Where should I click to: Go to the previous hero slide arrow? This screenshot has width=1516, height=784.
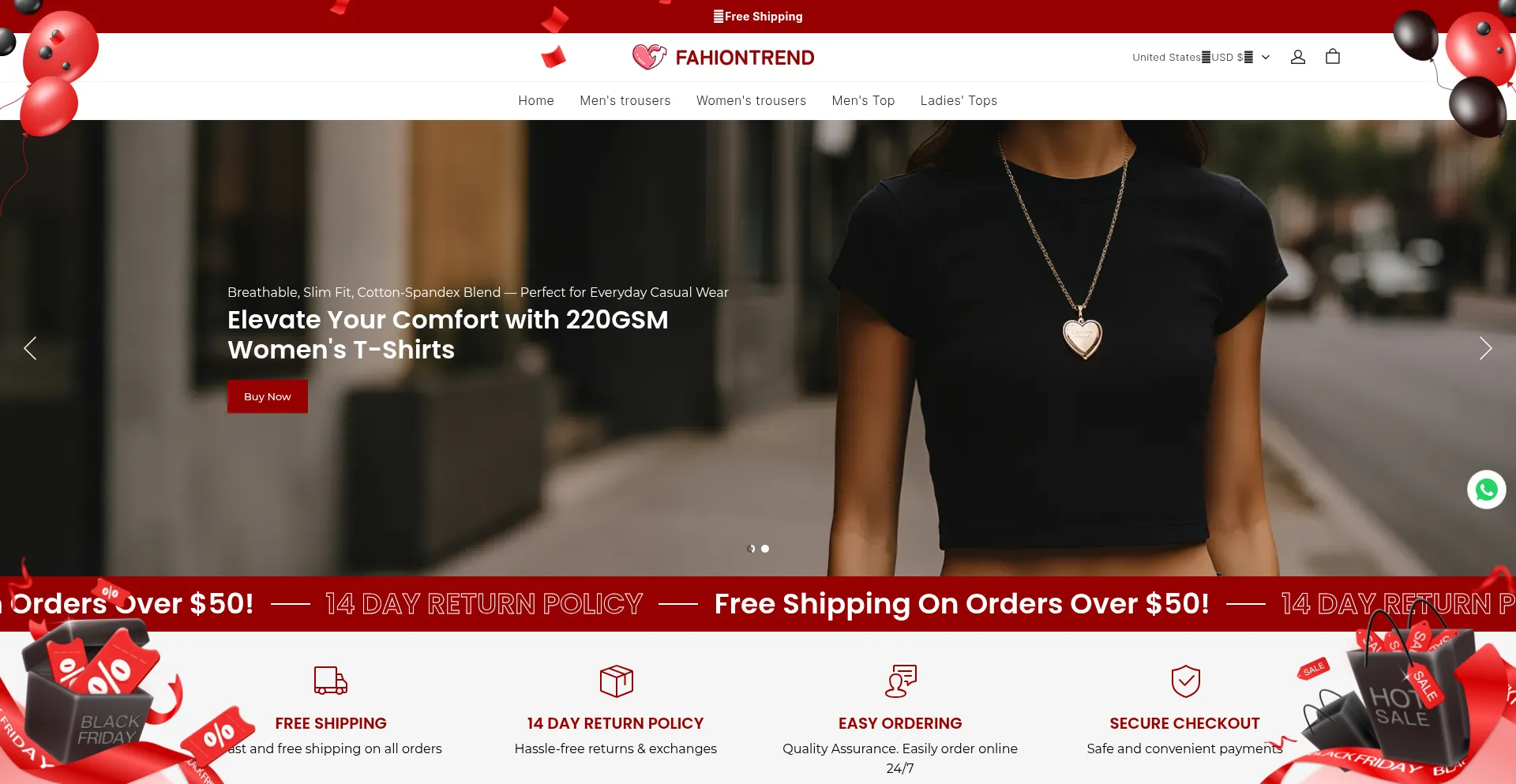30,348
